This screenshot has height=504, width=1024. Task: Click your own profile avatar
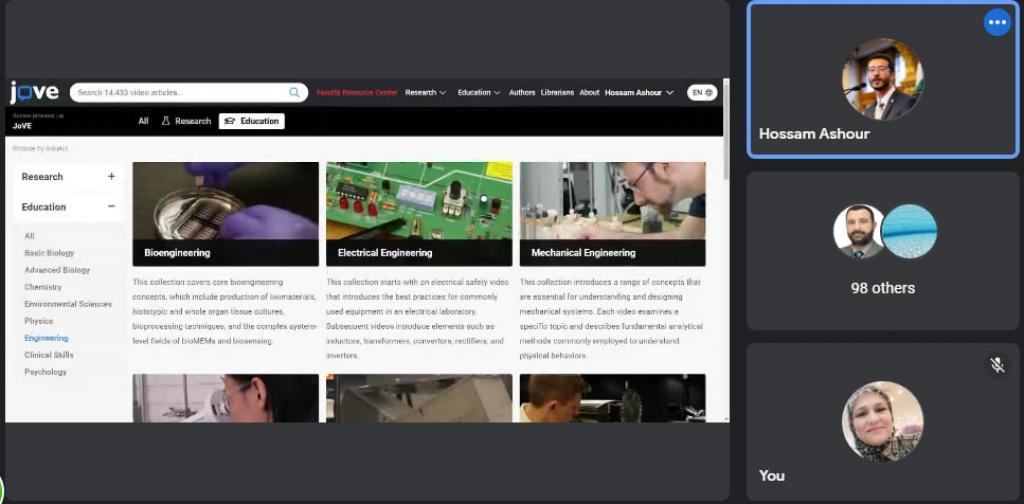pos(882,421)
